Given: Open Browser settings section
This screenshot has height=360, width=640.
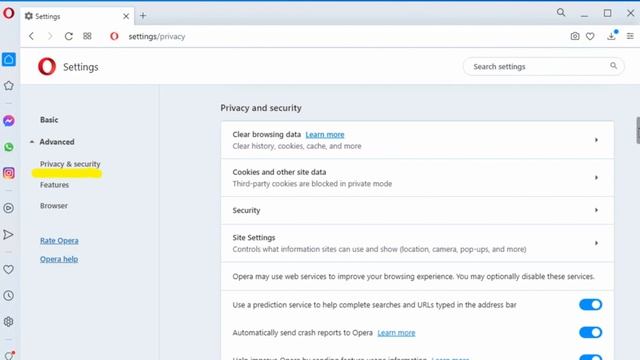Looking at the screenshot, I should tap(54, 206).
